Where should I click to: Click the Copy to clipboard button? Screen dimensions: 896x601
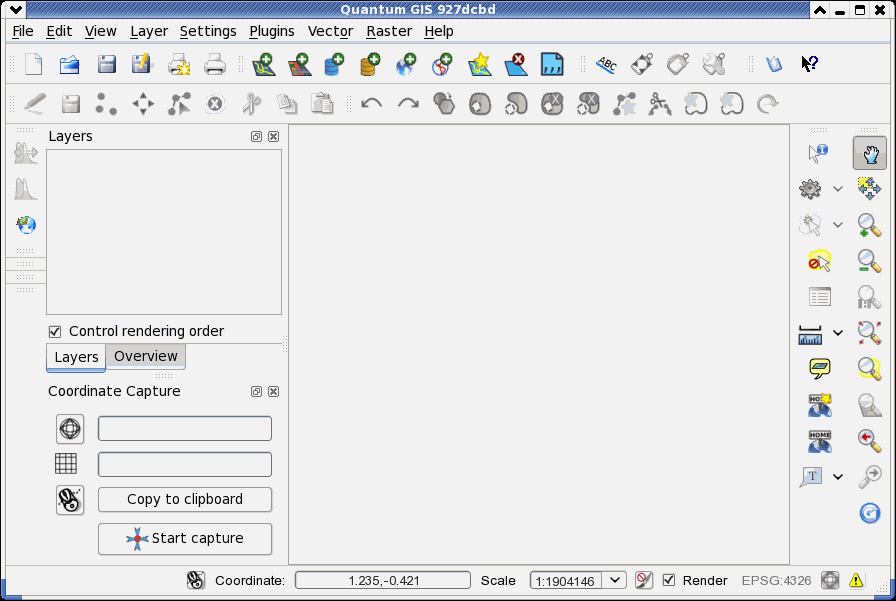coord(185,499)
